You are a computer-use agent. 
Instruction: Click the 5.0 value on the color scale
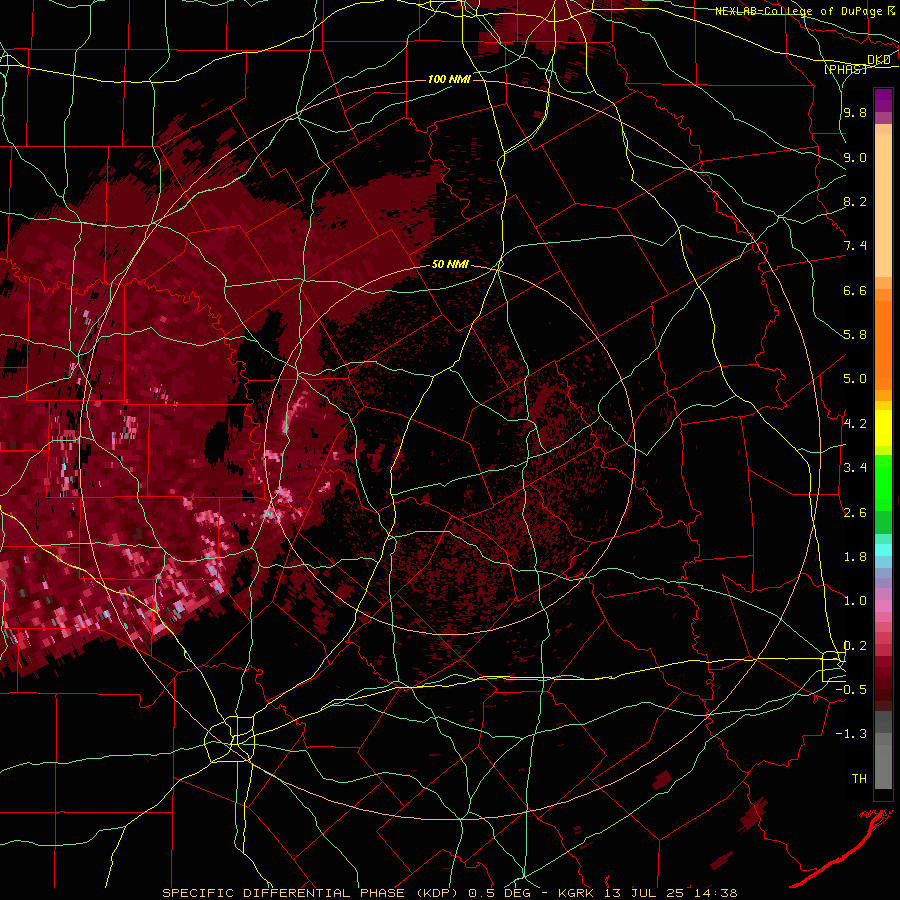[x=855, y=379]
